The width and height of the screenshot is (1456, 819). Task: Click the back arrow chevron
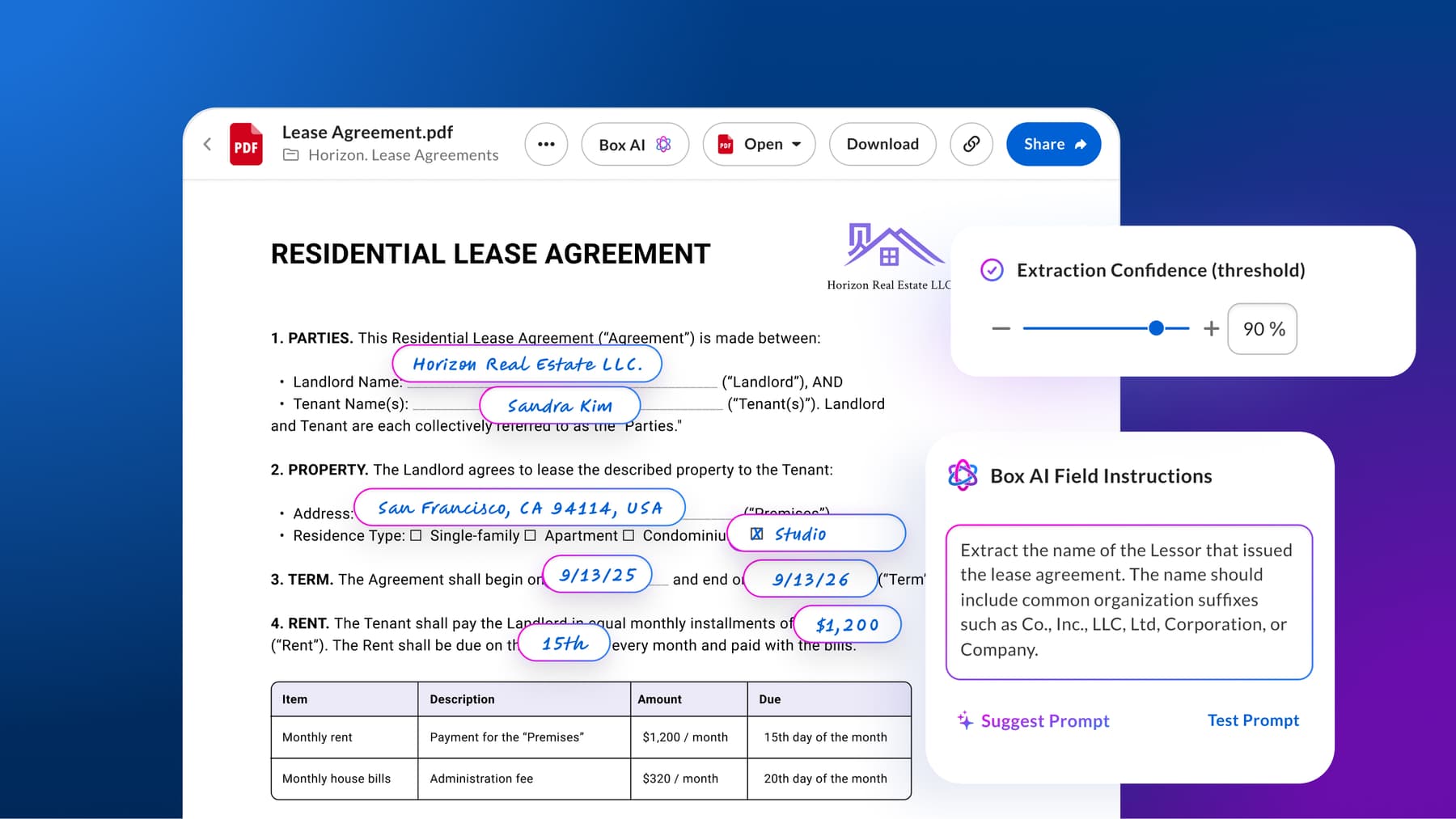coord(207,144)
